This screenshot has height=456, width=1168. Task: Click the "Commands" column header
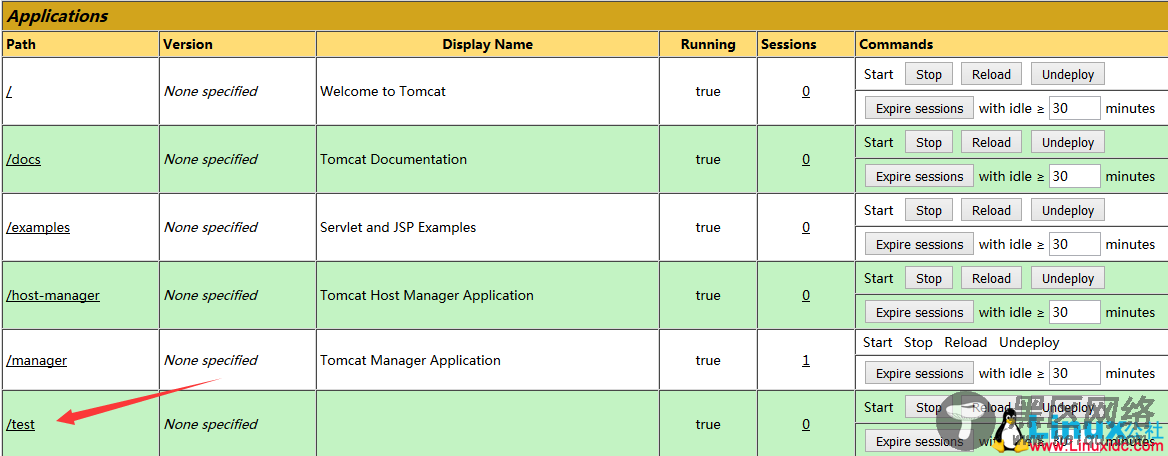(x=896, y=45)
